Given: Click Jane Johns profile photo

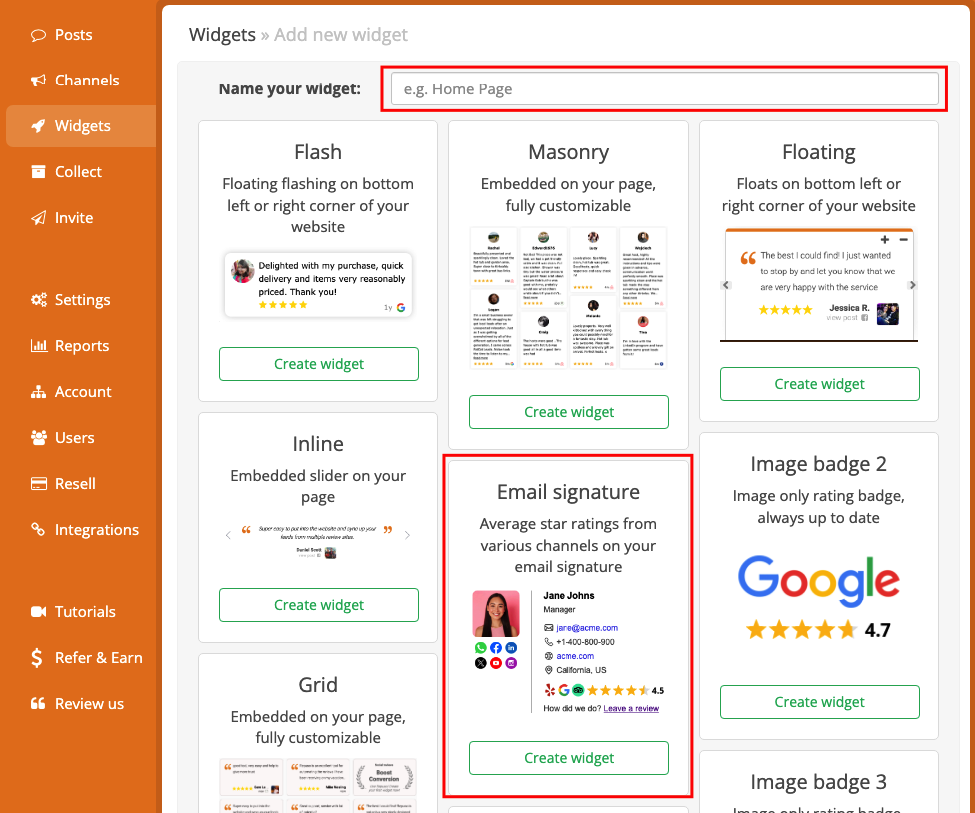Looking at the screenshot, I should [496, 613].
